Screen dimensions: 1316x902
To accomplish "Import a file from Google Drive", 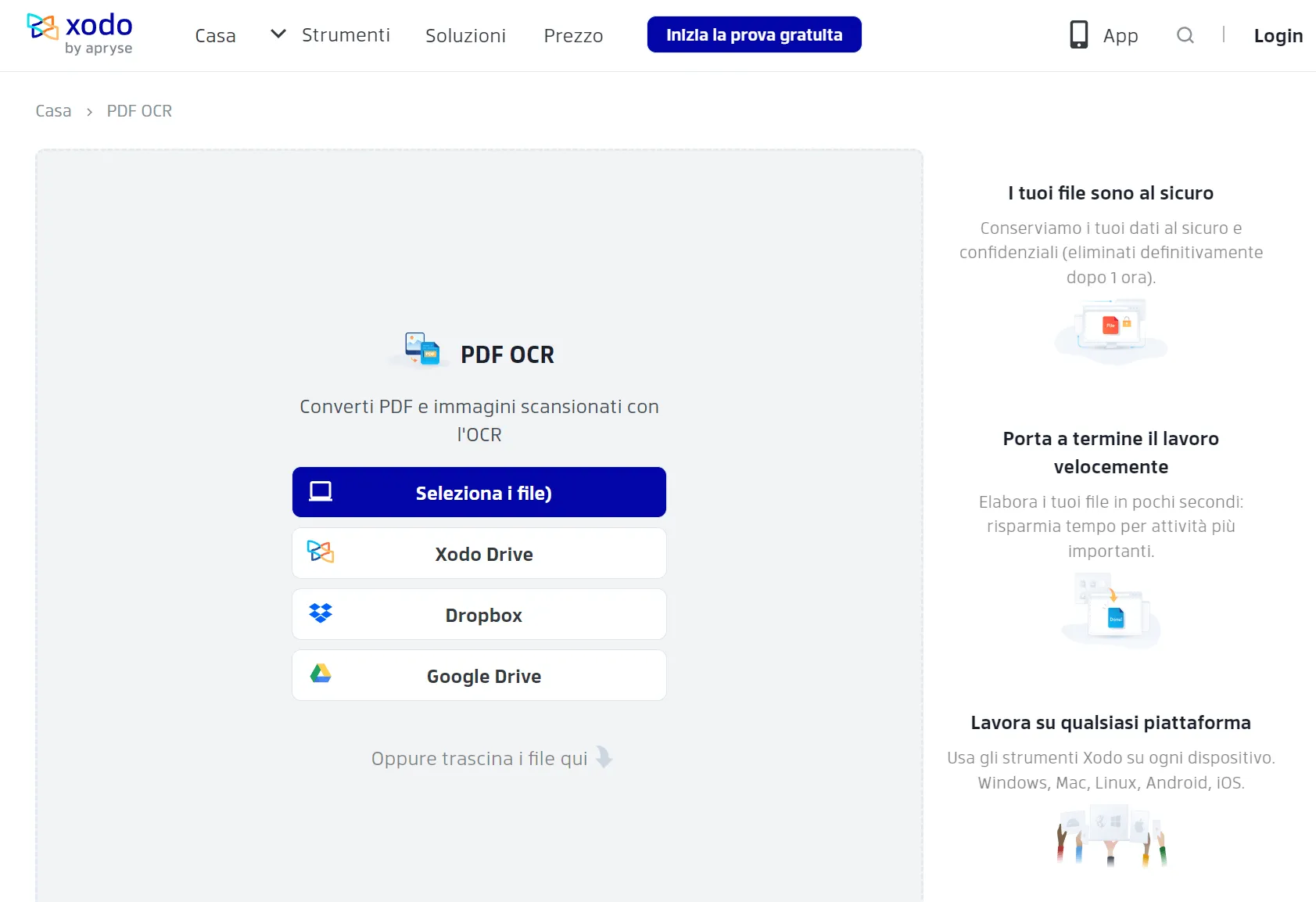I will click(479, 675).
